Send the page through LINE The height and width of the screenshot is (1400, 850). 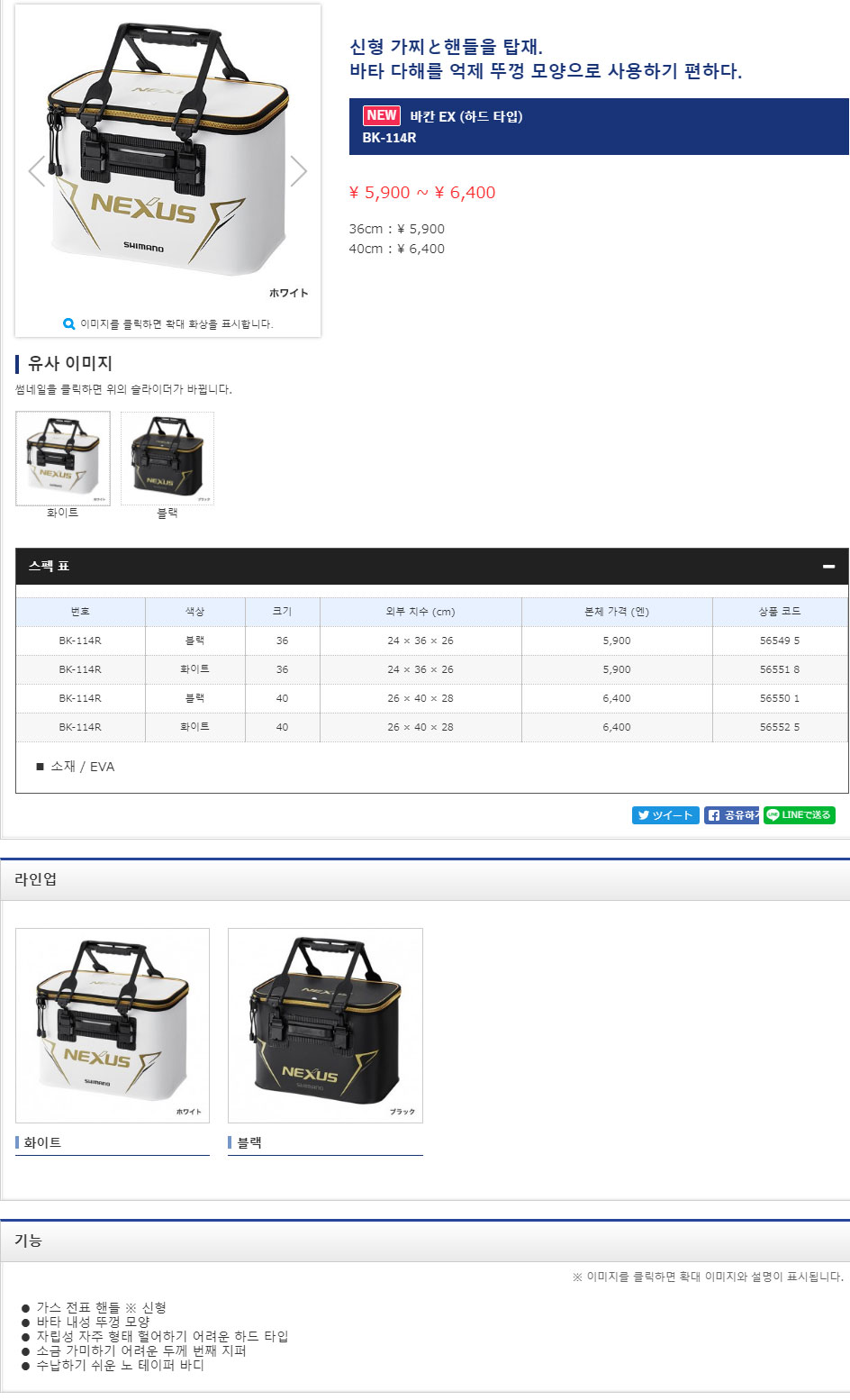(x=800, y=815)
